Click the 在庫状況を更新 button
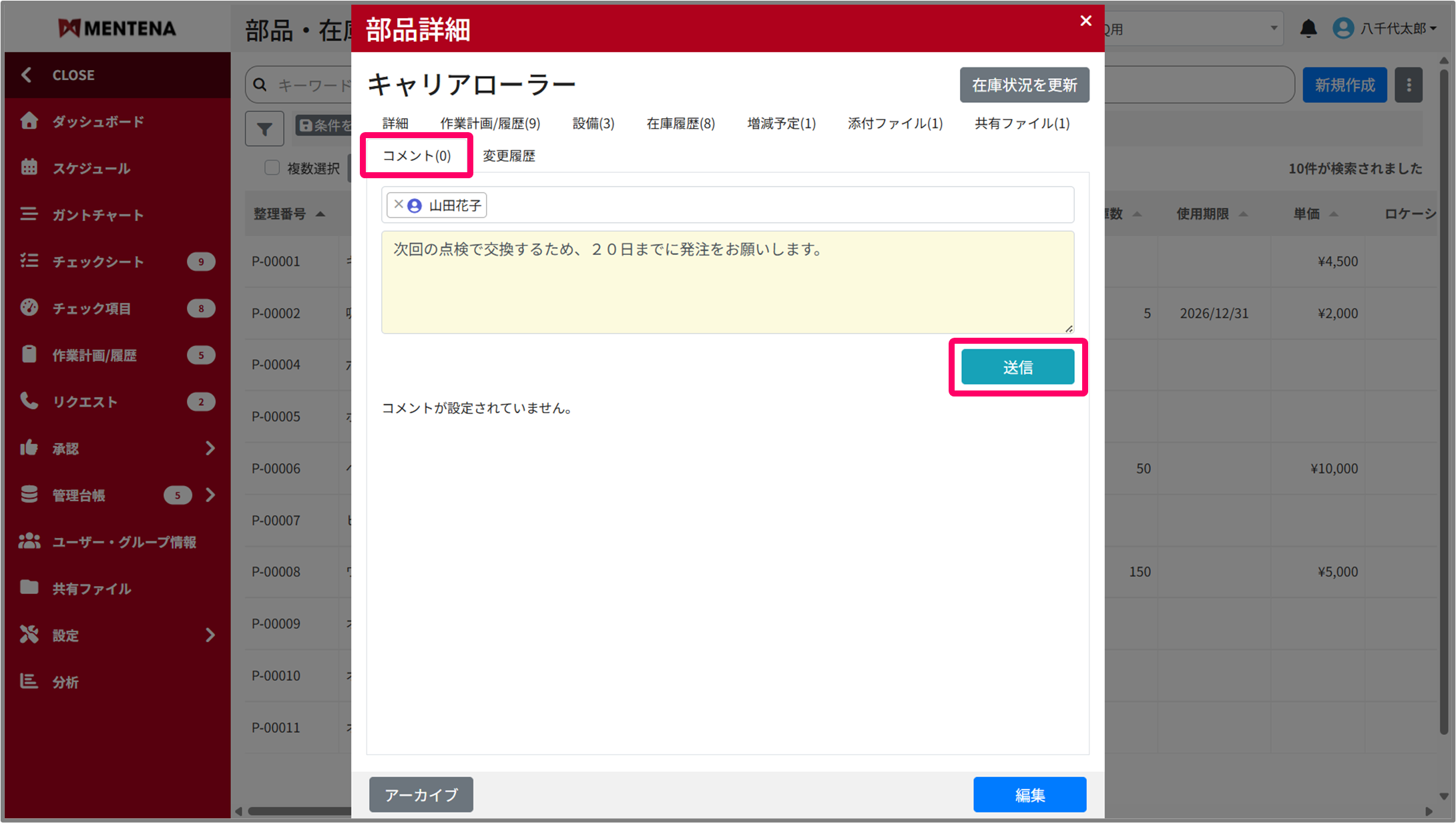 (1024, 85)
